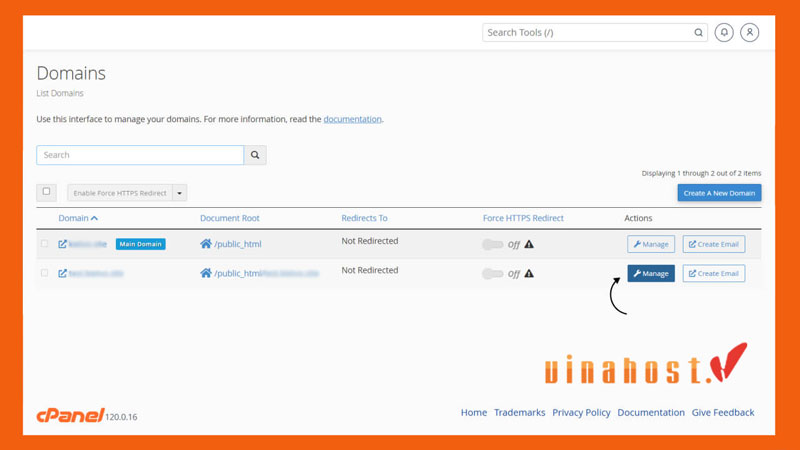800x450 pixels.
Task: Click 'Not Redirected' text in second domain row
Action: (x=370, y=270)
